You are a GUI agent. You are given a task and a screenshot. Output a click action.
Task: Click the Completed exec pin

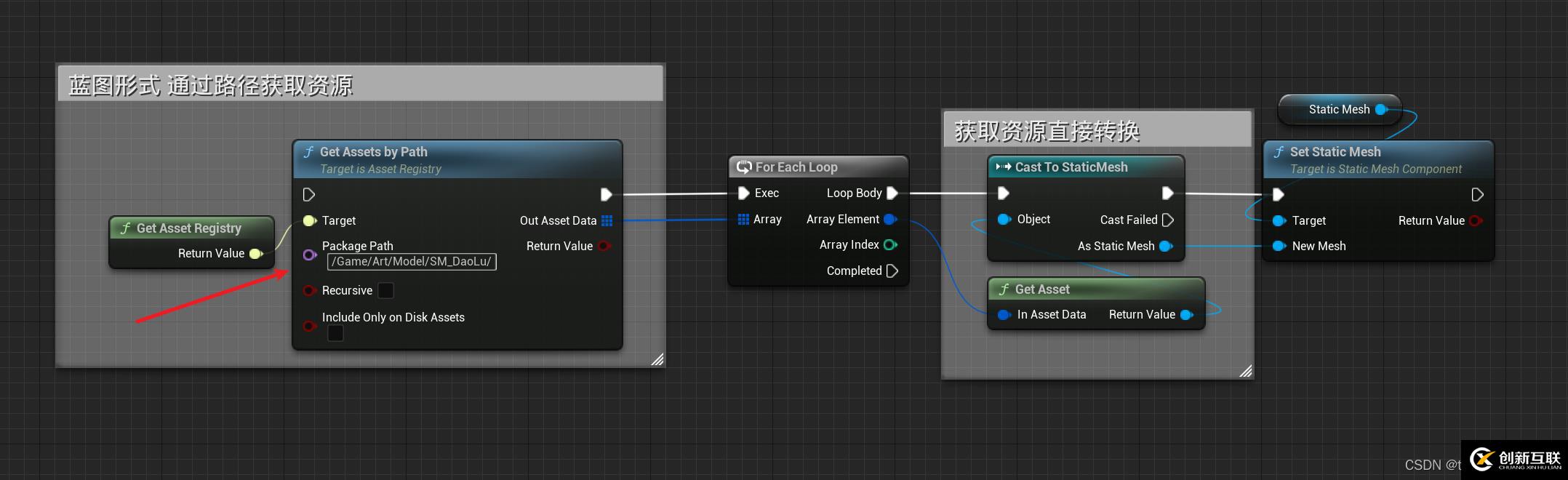[x=892, y=271]
